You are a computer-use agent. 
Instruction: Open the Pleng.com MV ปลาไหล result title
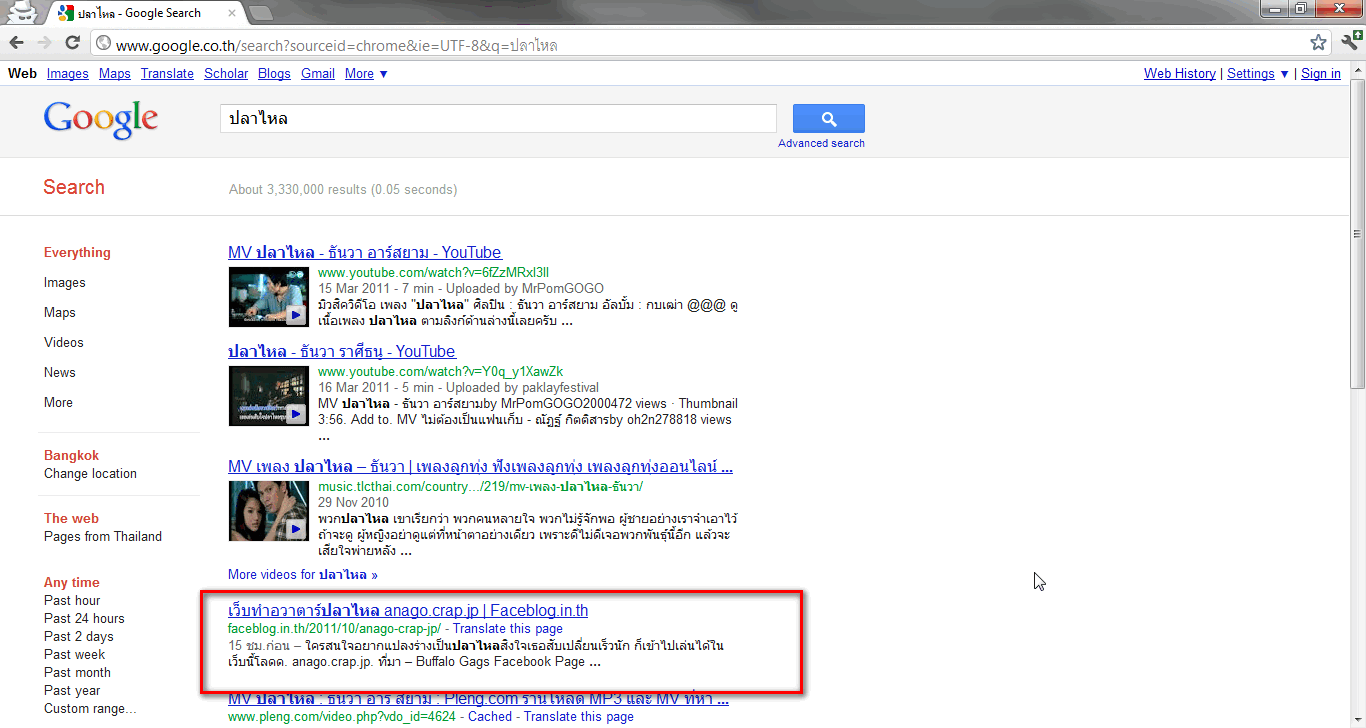pyautogui.click(x=478, y=698)
